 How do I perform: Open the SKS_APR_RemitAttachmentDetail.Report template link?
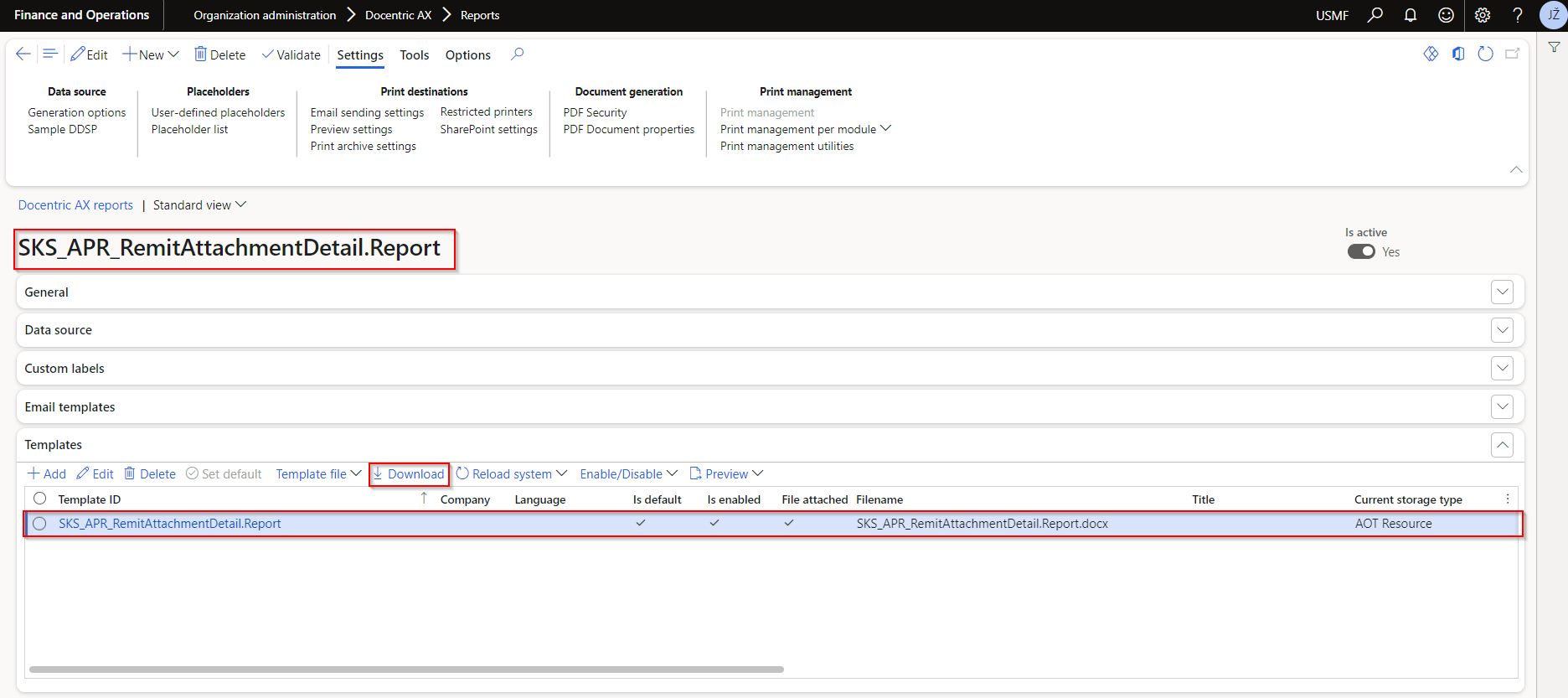coord(170,524)
